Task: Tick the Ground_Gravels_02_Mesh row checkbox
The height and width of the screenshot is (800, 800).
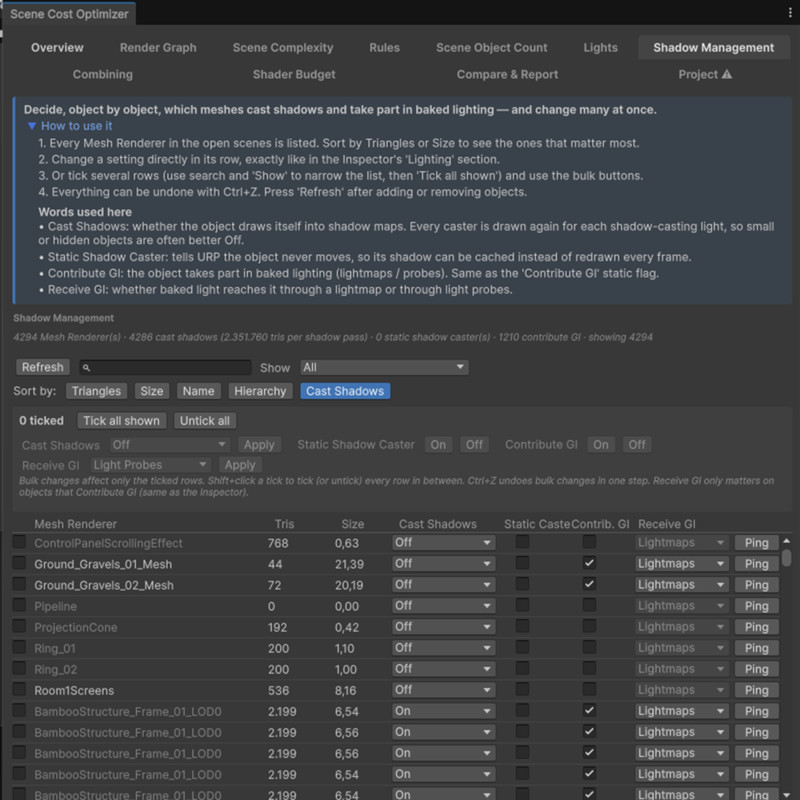Action: coord(19,584)
